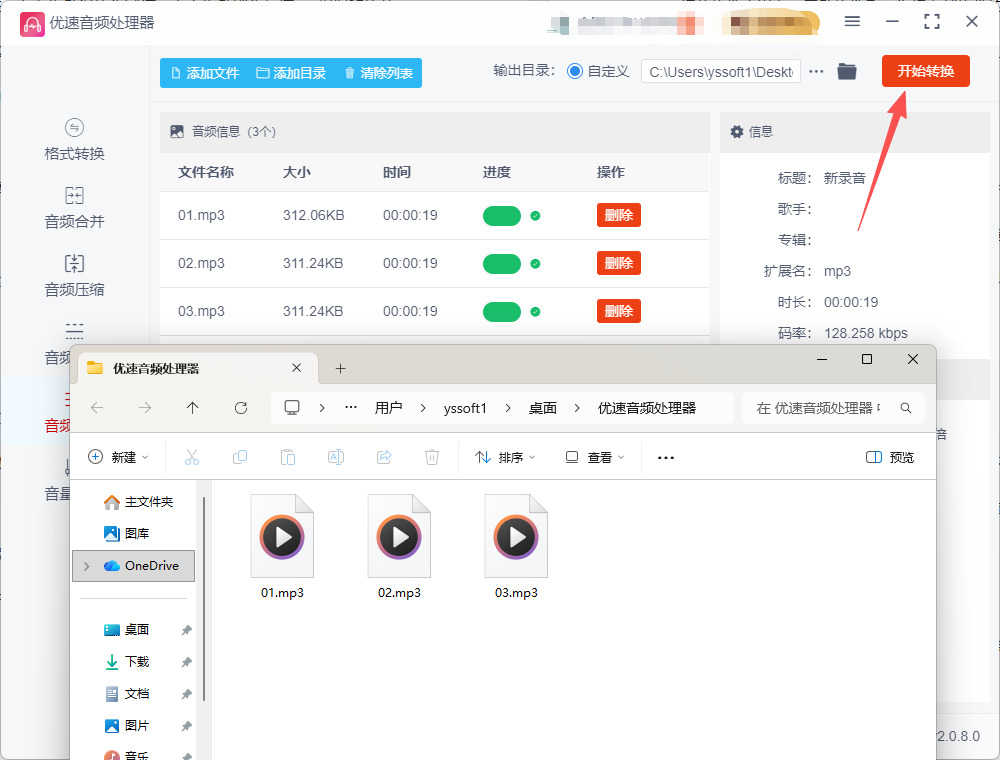Click the hamburger menu icon in title bar
This screenshot has width=1000, height=760.
pos(852,22)
